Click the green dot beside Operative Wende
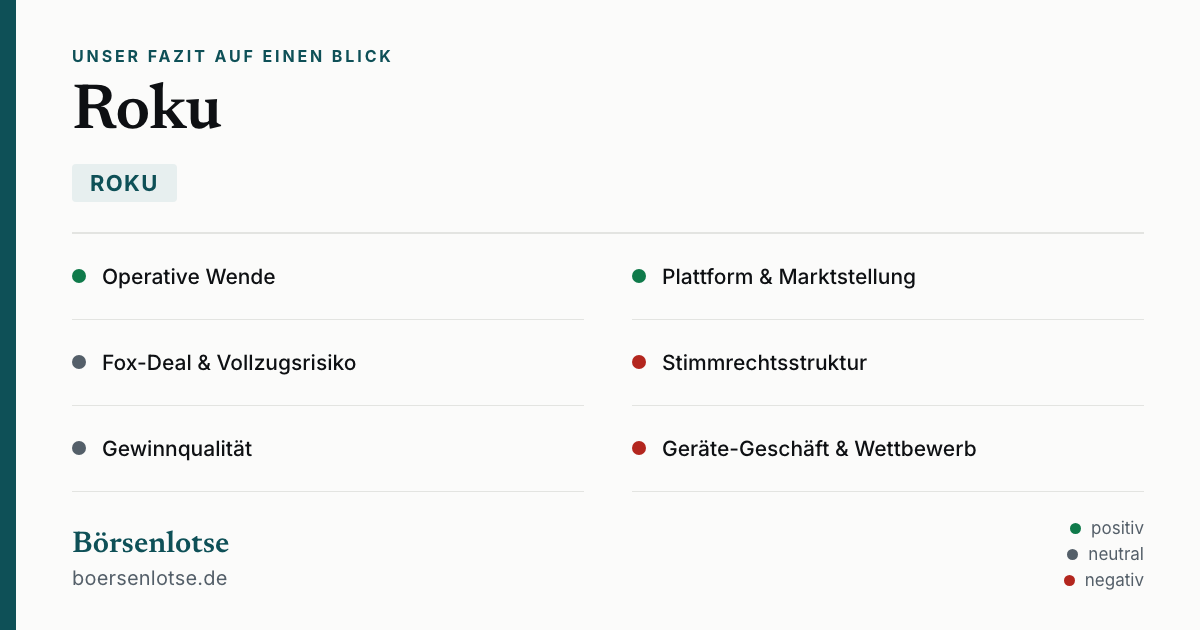The height and width of the screenshot is (630, 1200). pos(79,276)
